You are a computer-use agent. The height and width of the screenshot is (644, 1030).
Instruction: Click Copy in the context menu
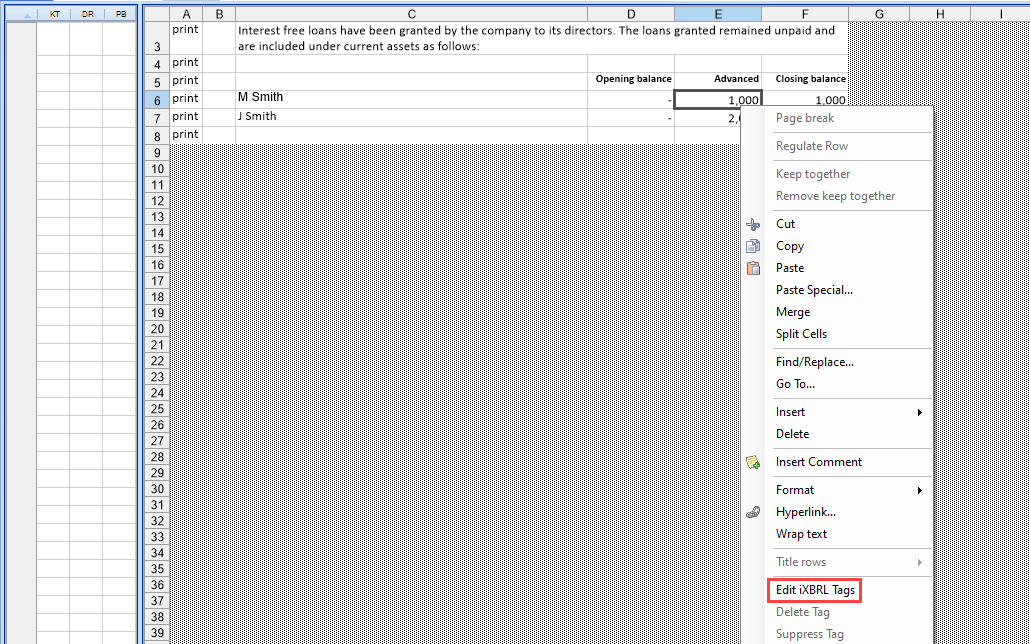790,246
